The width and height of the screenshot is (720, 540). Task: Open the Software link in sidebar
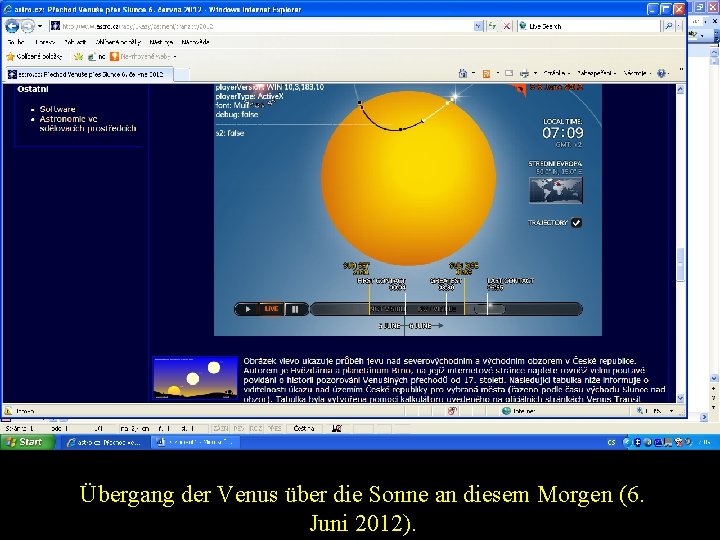pyautogui.click(x=57, y=109)
